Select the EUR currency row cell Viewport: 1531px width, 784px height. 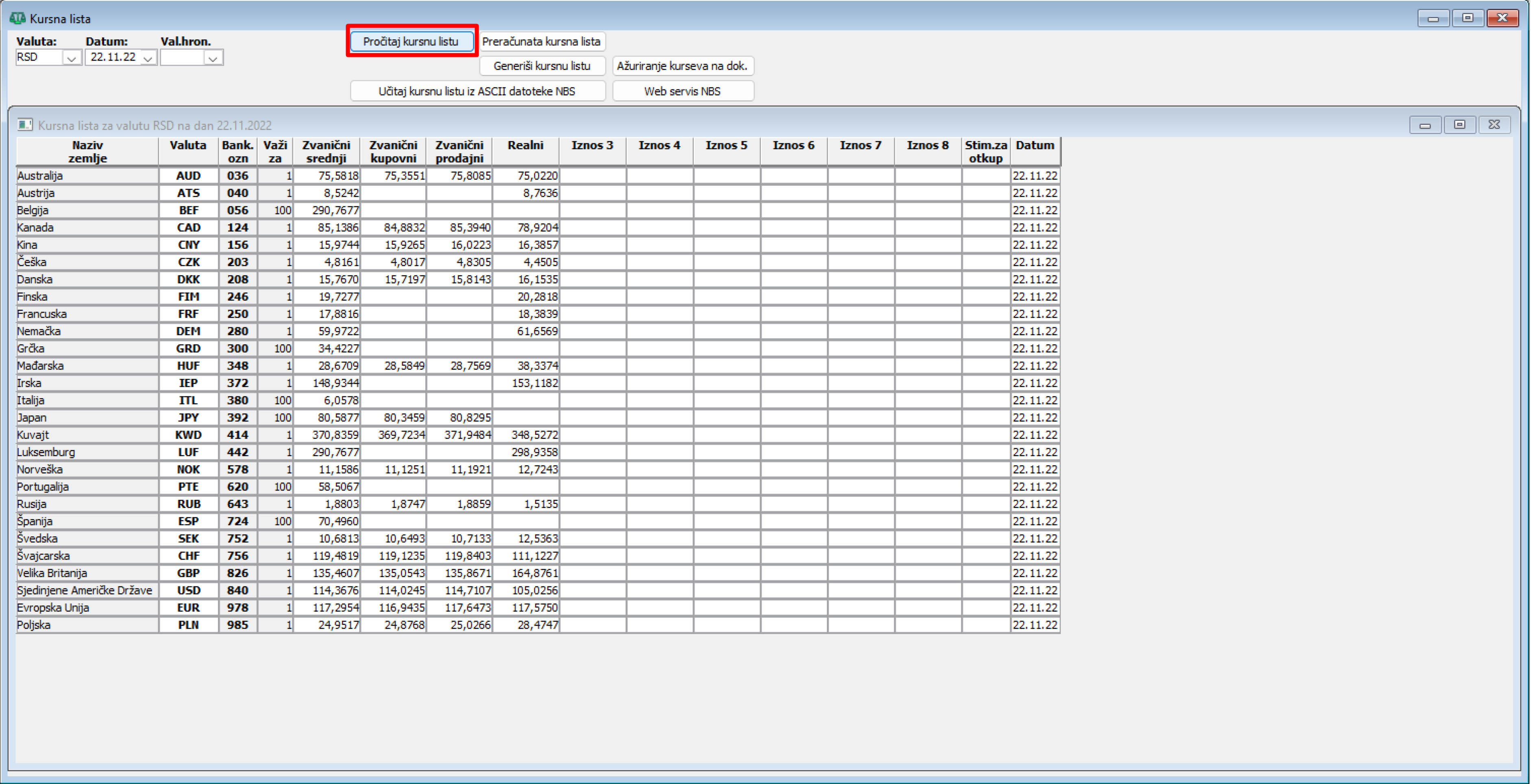pyautogui.click(x=188, y=608)
